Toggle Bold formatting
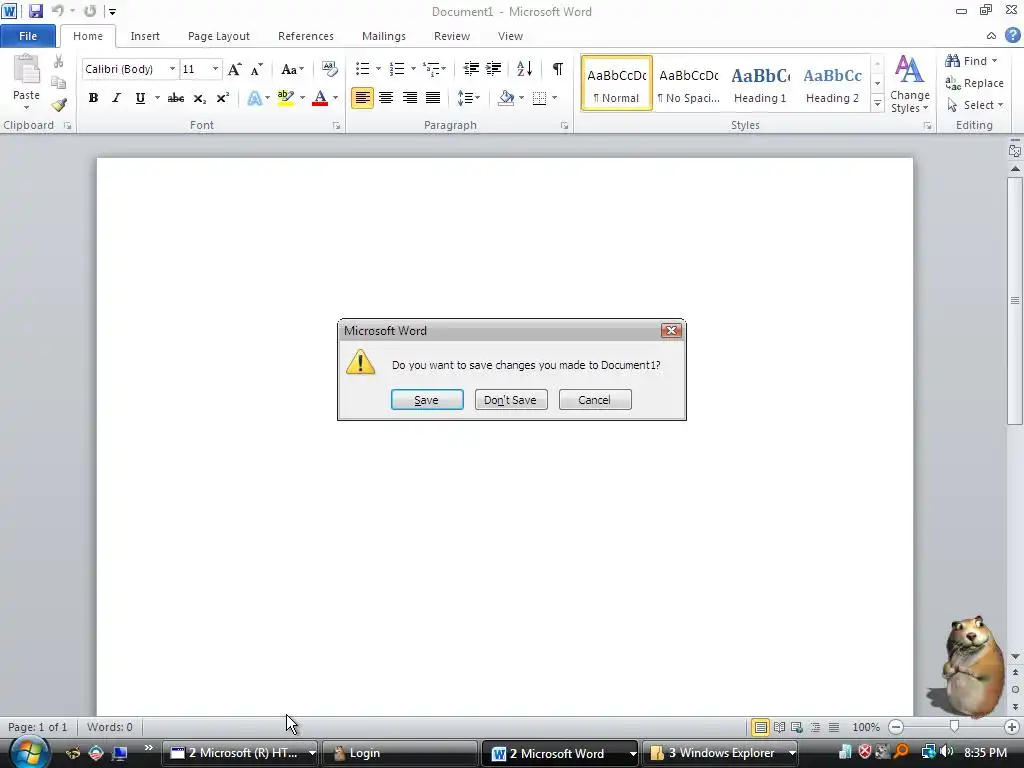This screenshot has height=768, width=1024. coord(93,98)
